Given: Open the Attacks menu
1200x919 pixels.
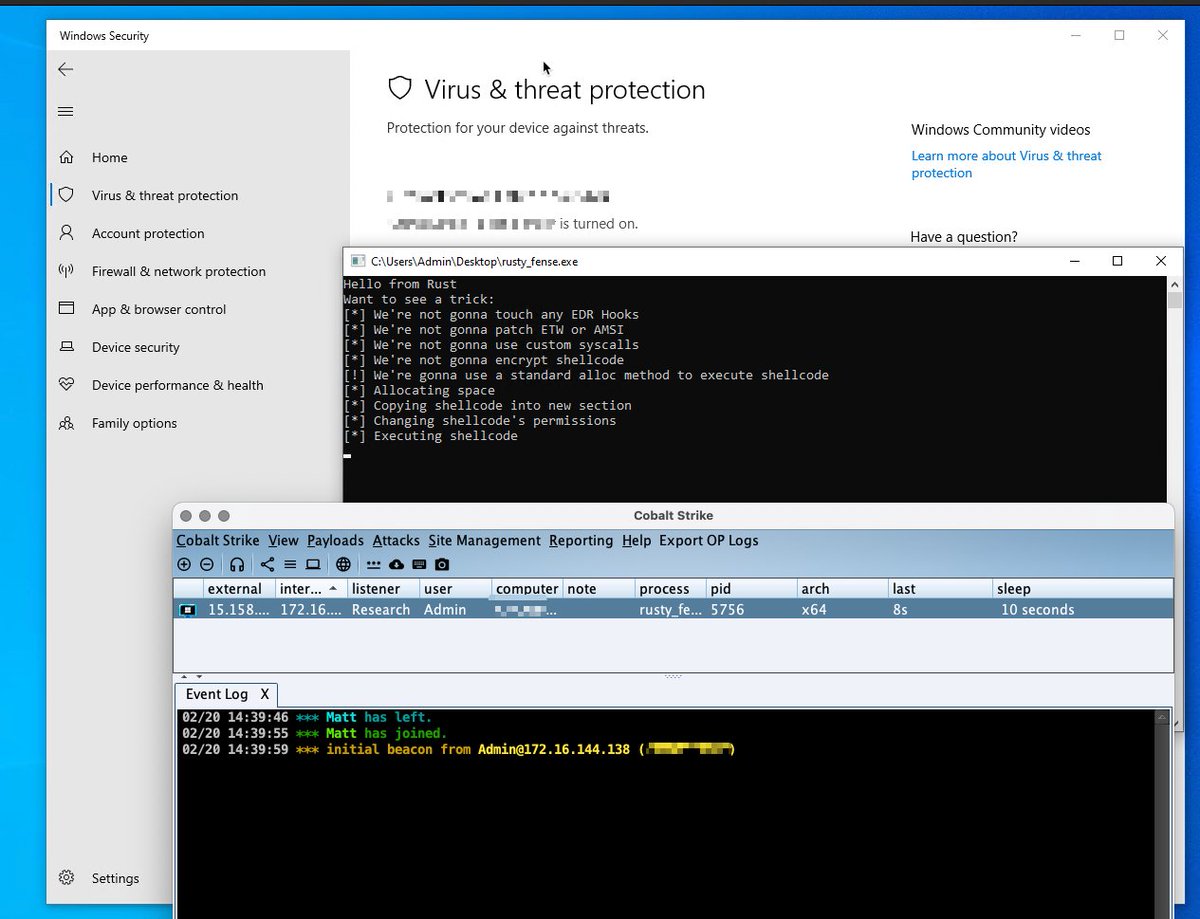Looking at the screenshot, I should point(396,540).
